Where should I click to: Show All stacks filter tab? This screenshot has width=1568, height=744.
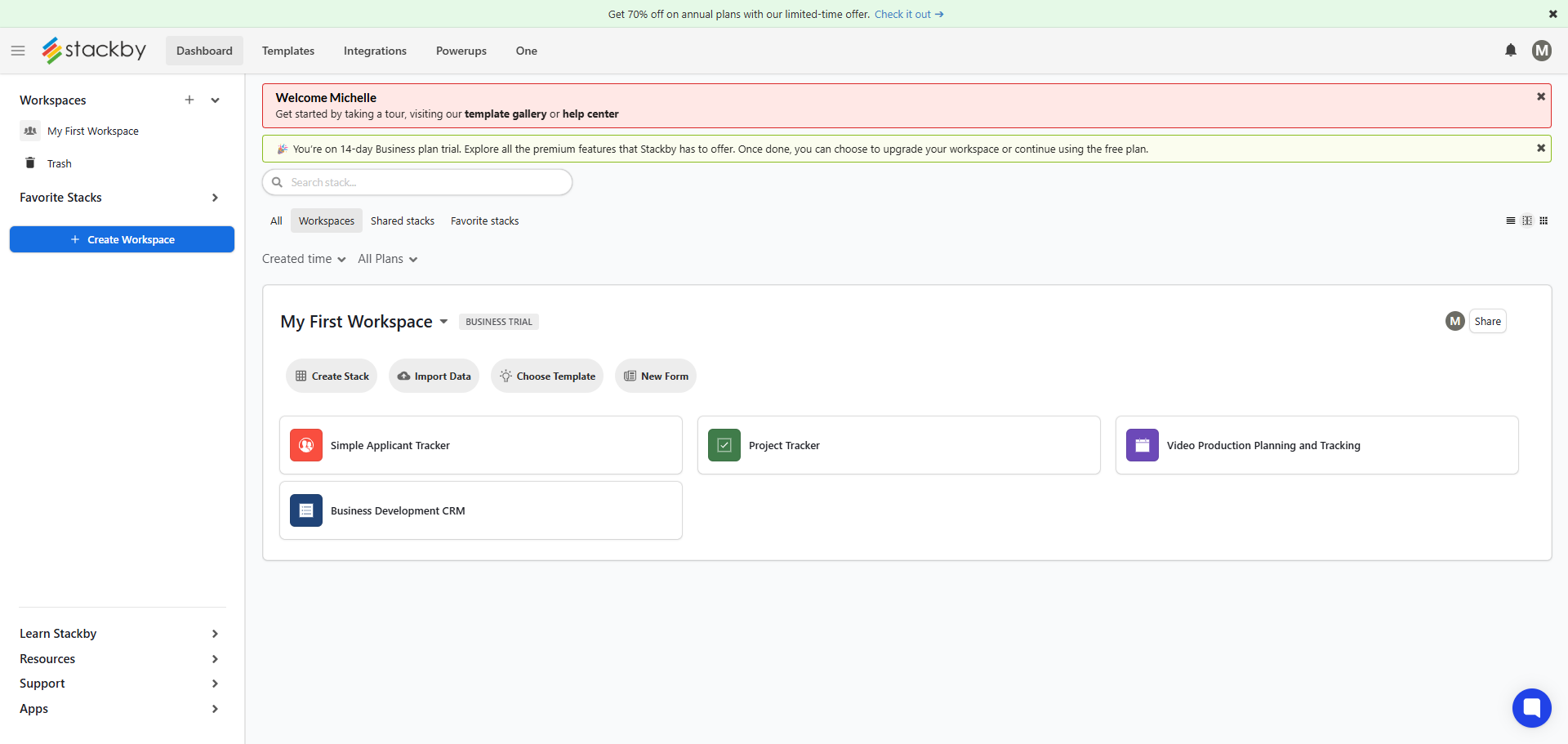(x=276, y=221)
